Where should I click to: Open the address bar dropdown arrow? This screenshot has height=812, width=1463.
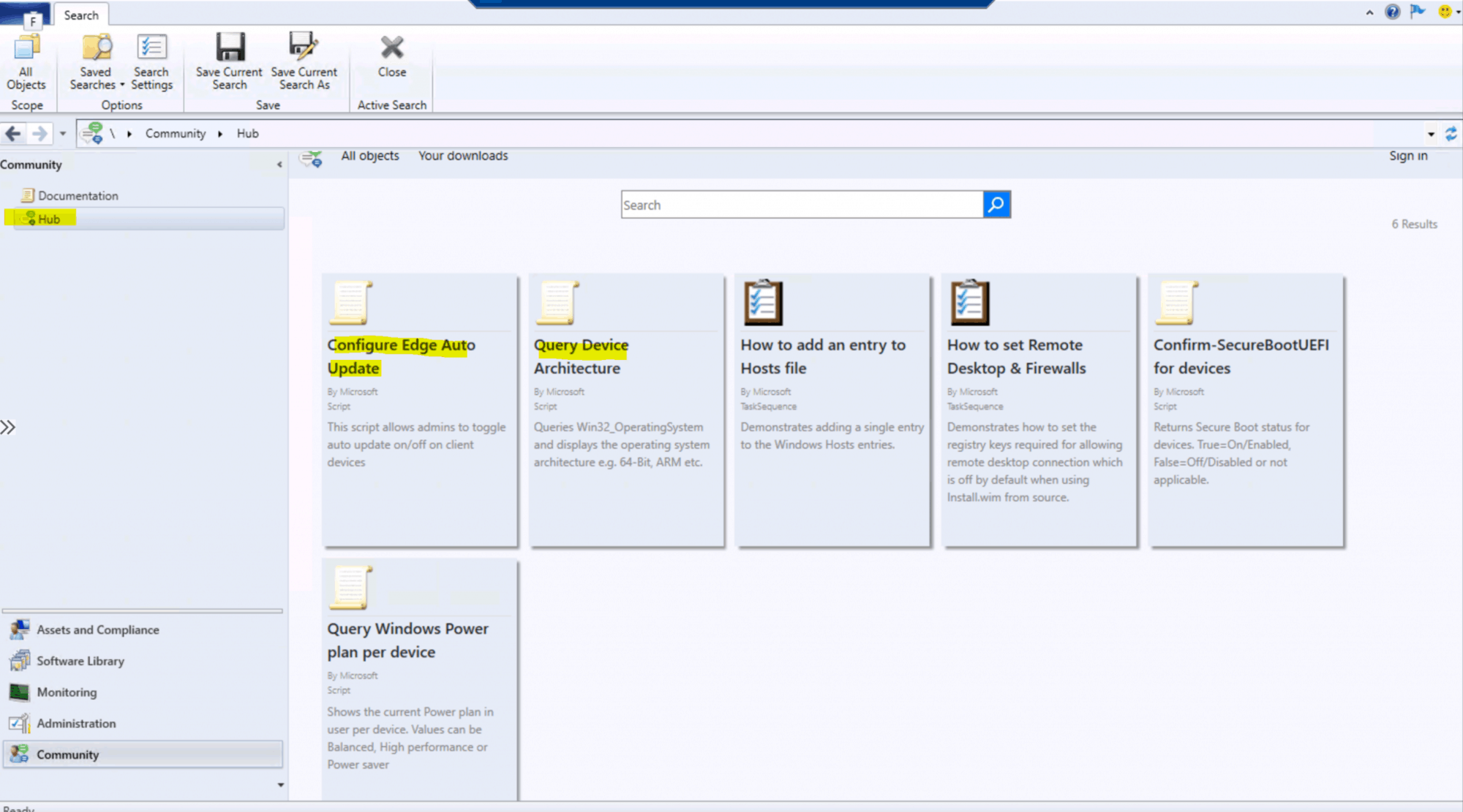coord(1431,134)
